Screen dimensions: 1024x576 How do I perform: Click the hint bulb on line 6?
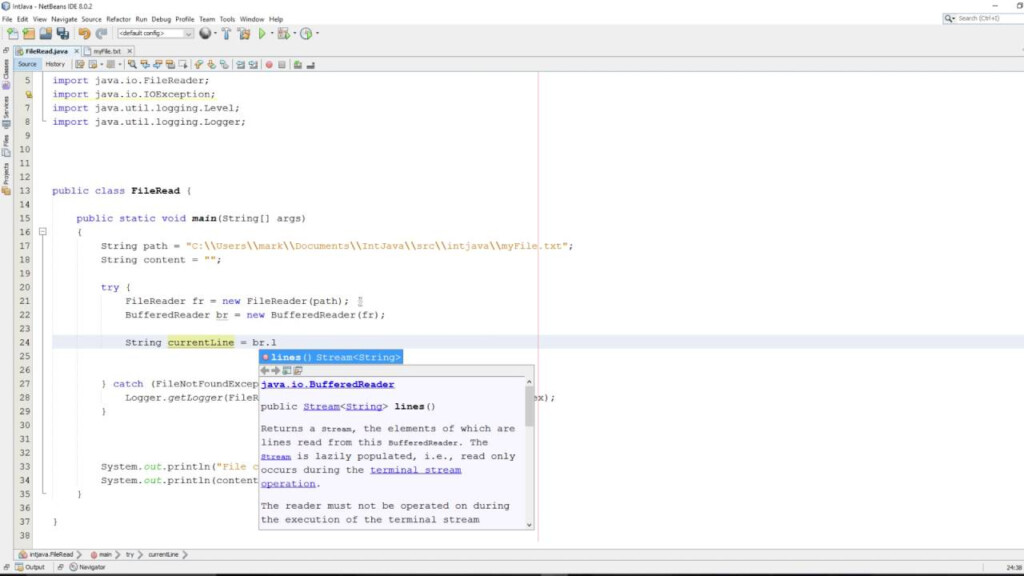[x=28, y=94]
